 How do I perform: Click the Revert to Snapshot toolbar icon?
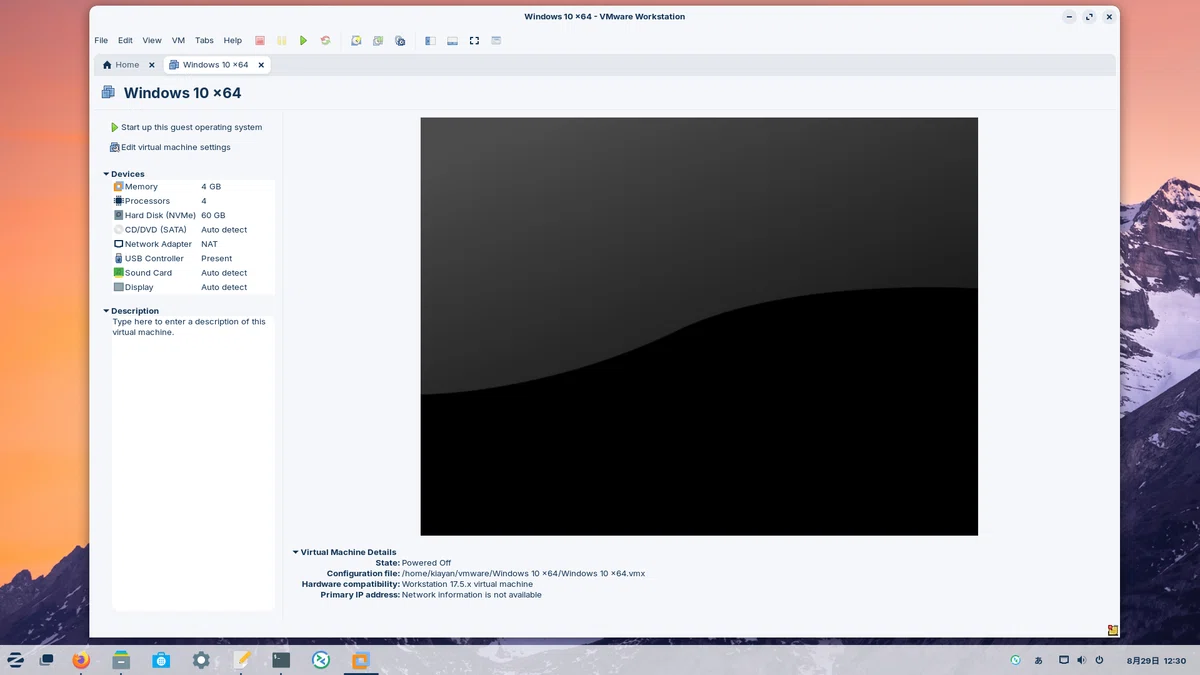click(x=378, y=41)
